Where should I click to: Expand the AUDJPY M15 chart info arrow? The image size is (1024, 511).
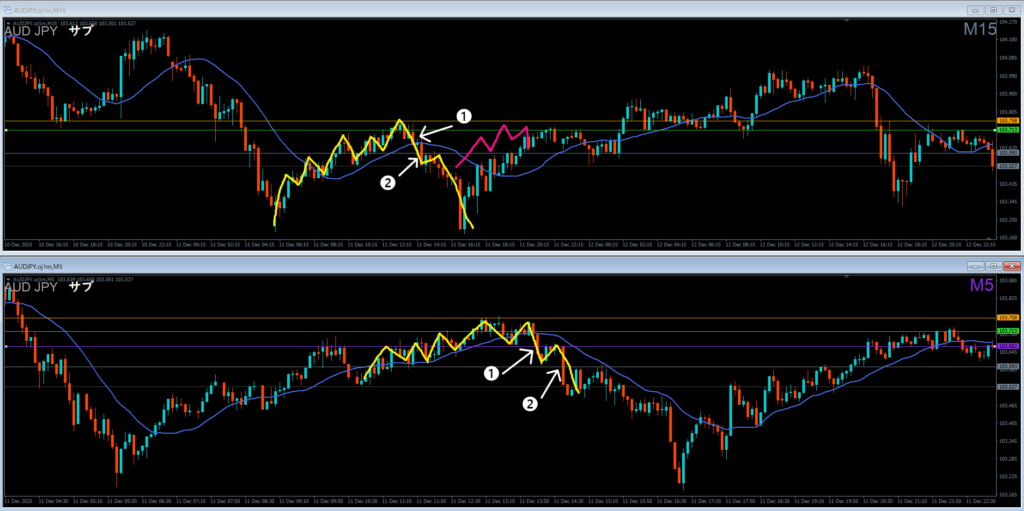(x=7, y=24)
